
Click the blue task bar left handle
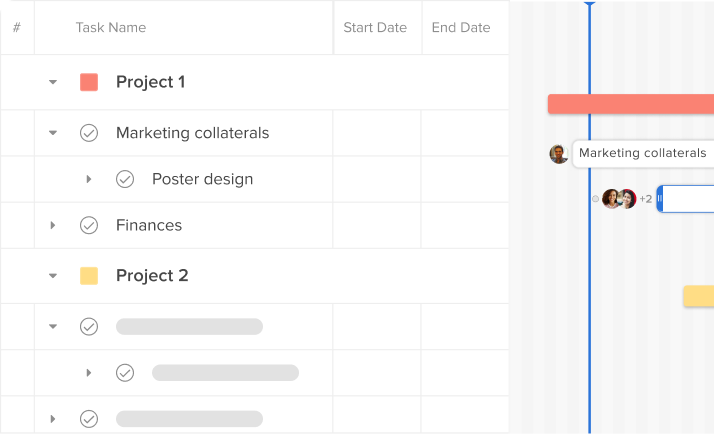(659, 199)
